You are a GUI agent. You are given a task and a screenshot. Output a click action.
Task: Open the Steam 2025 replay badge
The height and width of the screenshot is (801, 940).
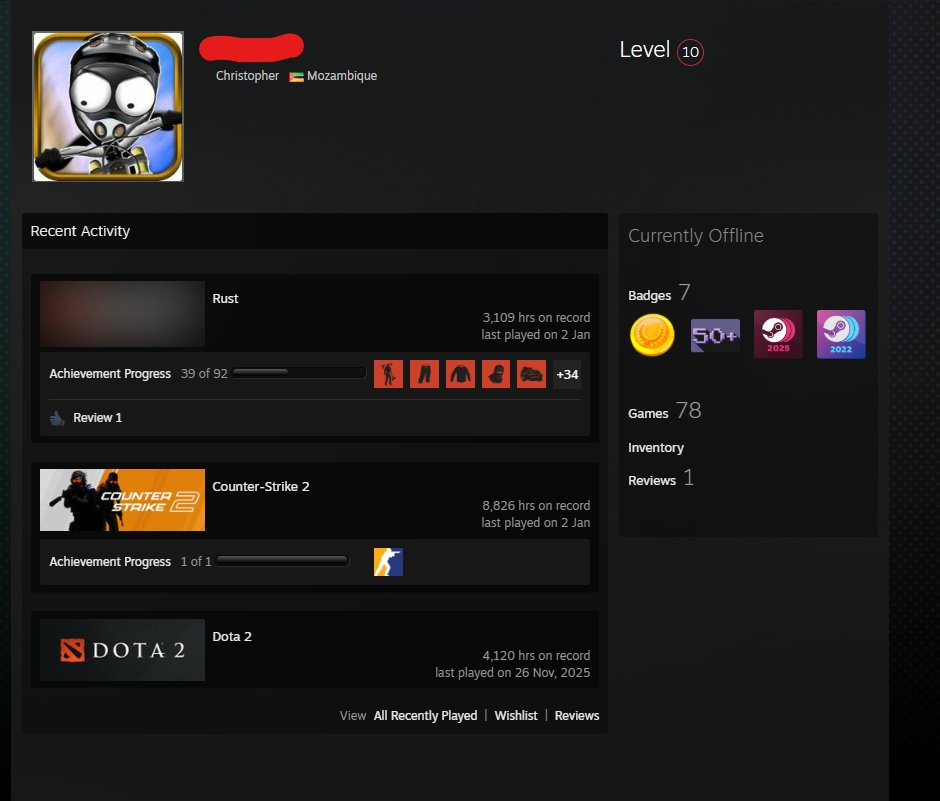[778, 334]
